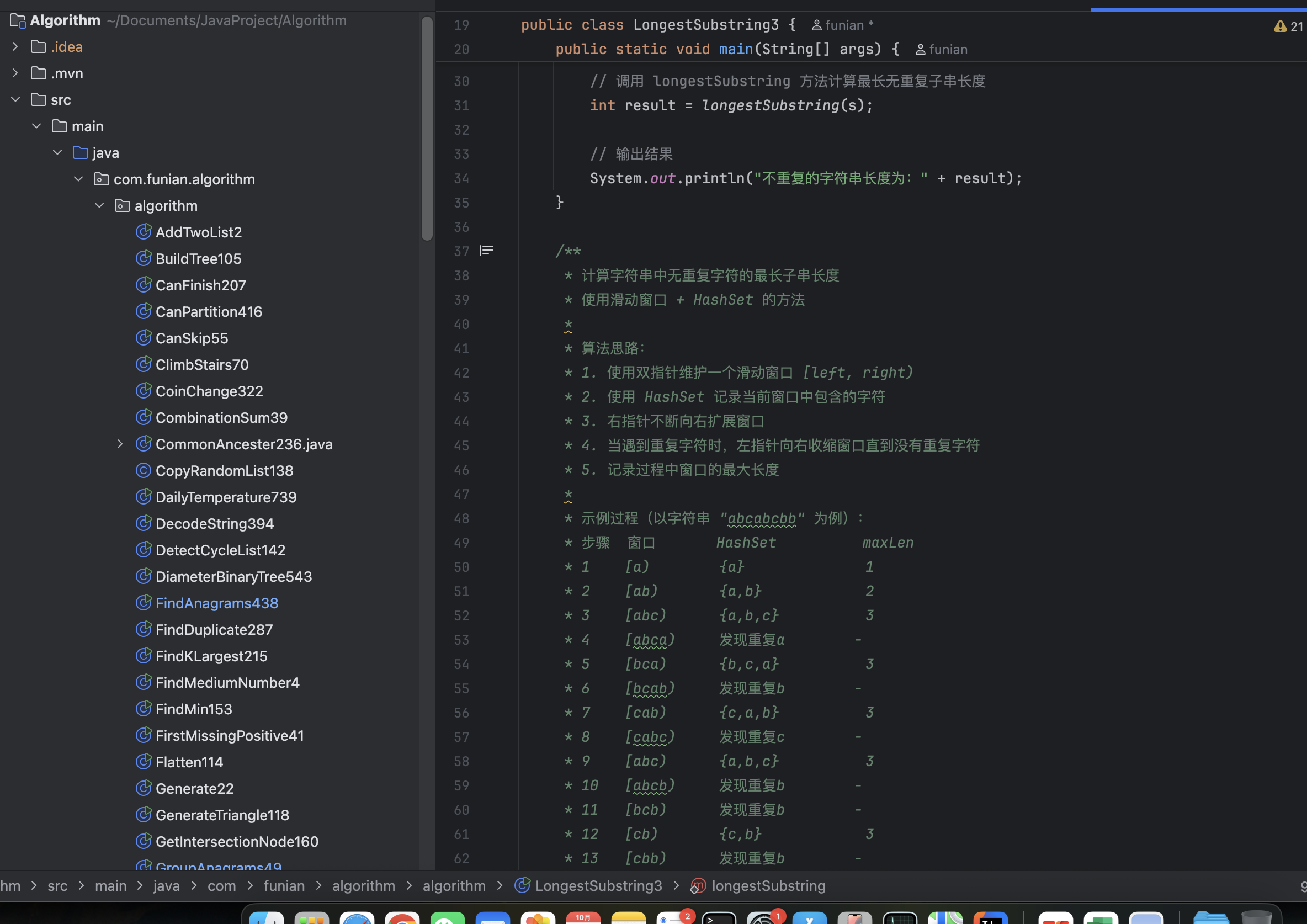Open the DecodeString394 file

click(215, 523)
